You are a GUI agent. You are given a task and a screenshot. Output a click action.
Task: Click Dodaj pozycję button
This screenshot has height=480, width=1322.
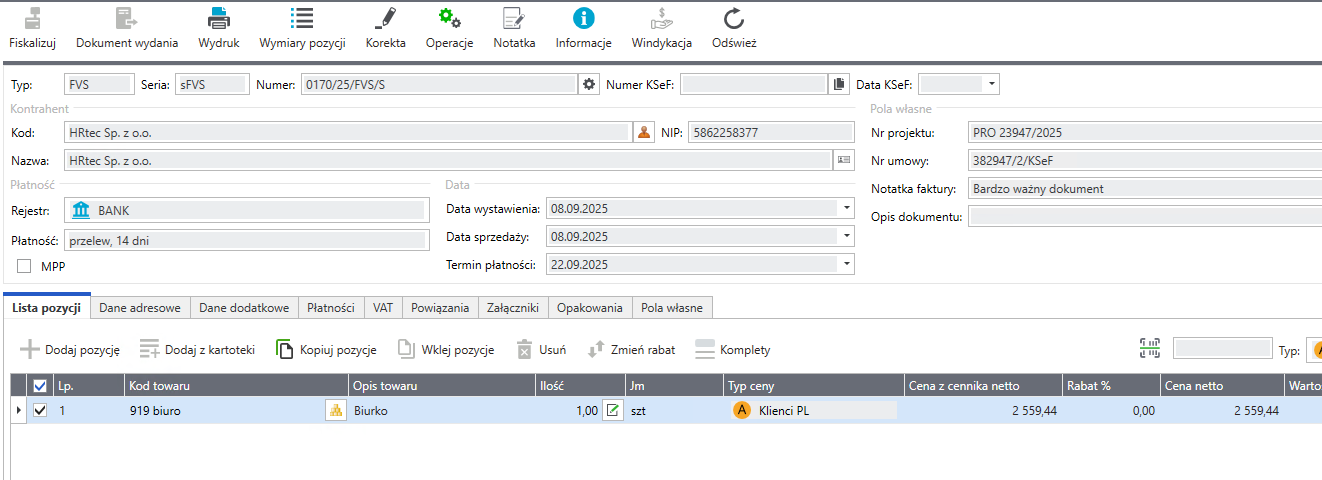click(x=70, y=350)
